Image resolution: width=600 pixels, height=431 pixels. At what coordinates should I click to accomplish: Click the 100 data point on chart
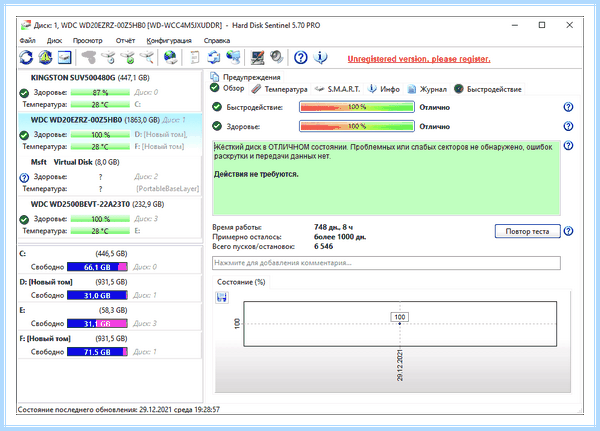[x=399, y=324]
